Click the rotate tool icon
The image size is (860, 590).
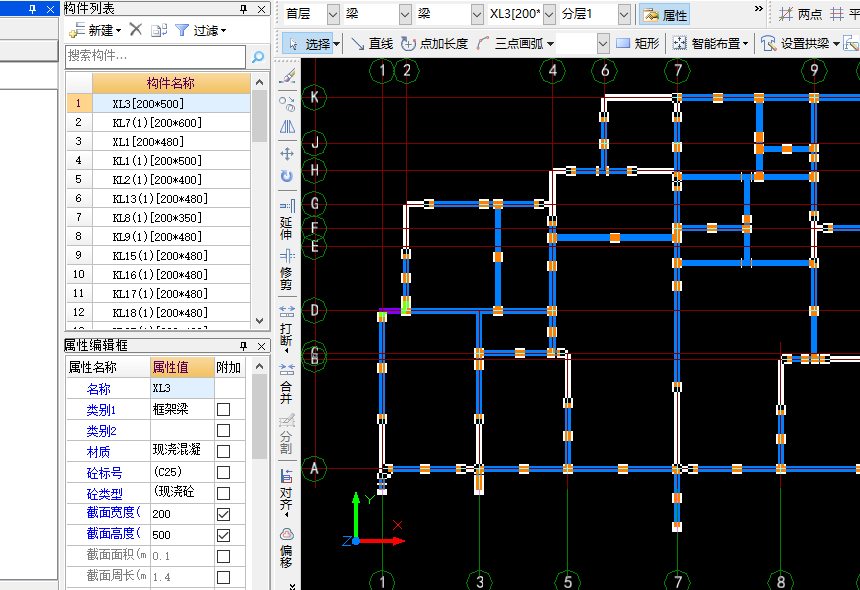click(287, 176)
